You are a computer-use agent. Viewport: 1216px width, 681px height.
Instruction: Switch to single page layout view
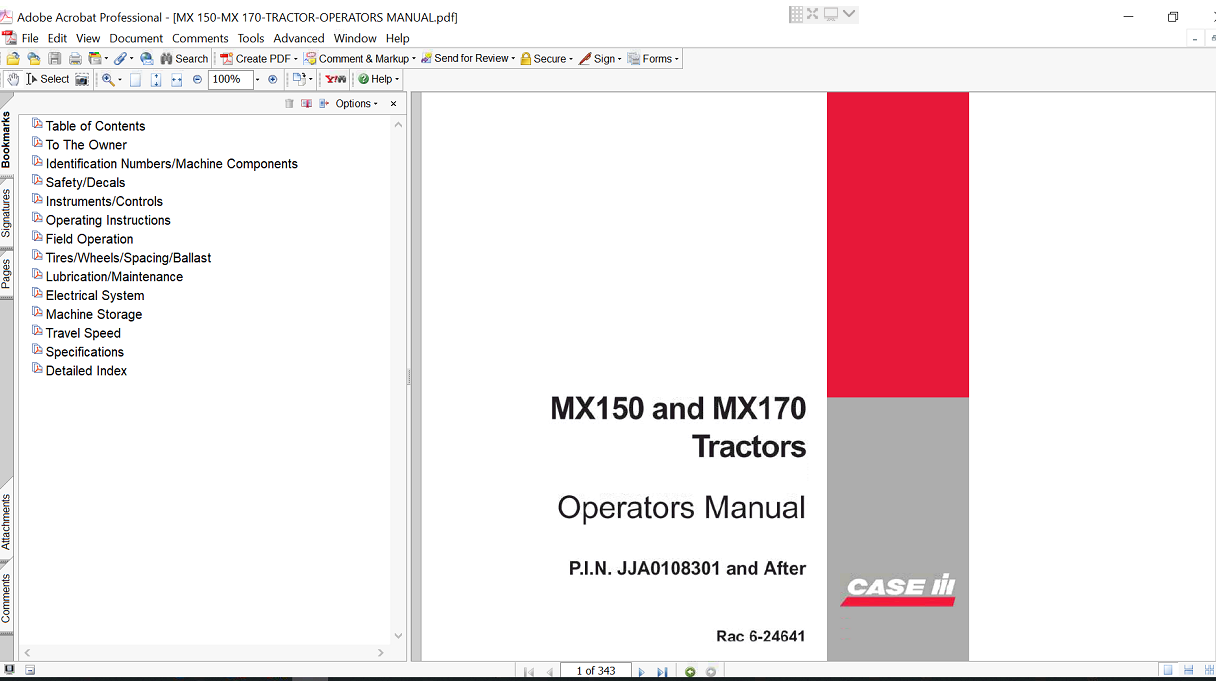tap(1167, 671)
